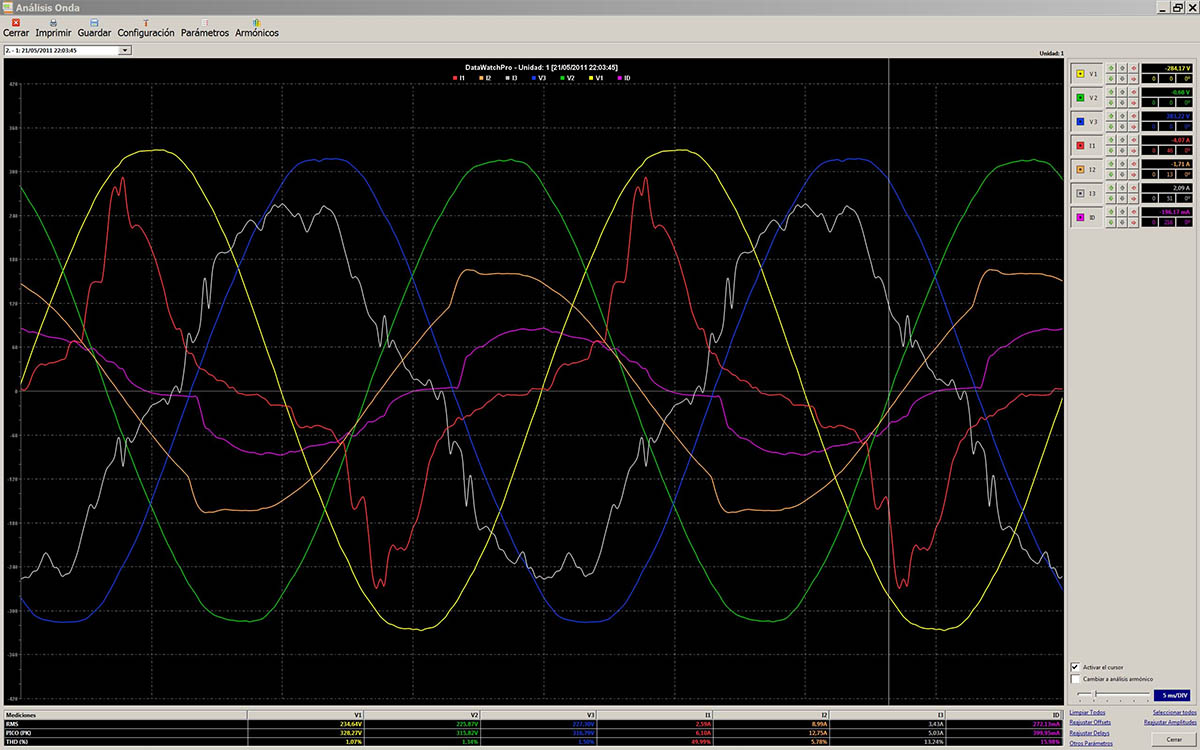Open the capture date selector dropdown

click(x=125, y=49)
